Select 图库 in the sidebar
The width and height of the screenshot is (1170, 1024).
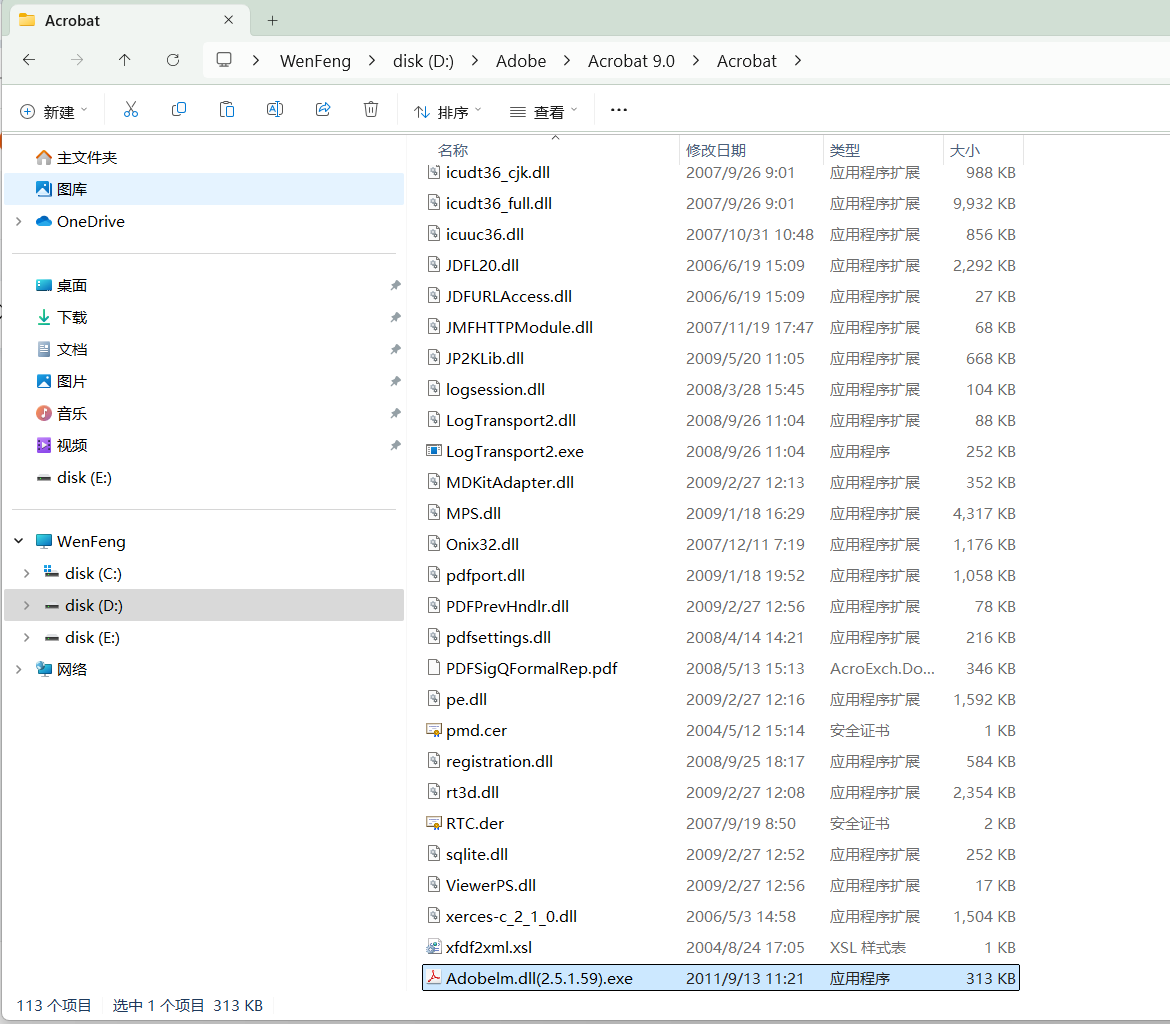coord(204,190)
